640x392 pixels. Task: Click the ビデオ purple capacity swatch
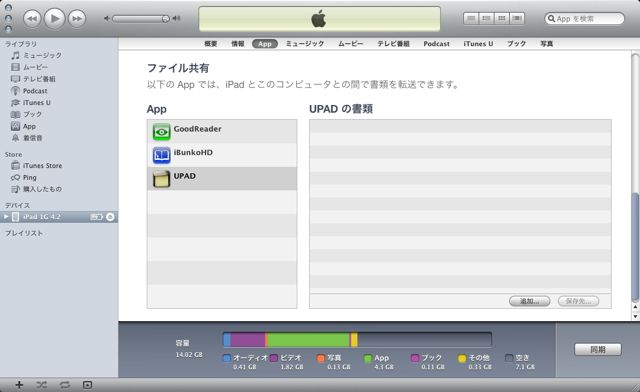coord(274,358)
